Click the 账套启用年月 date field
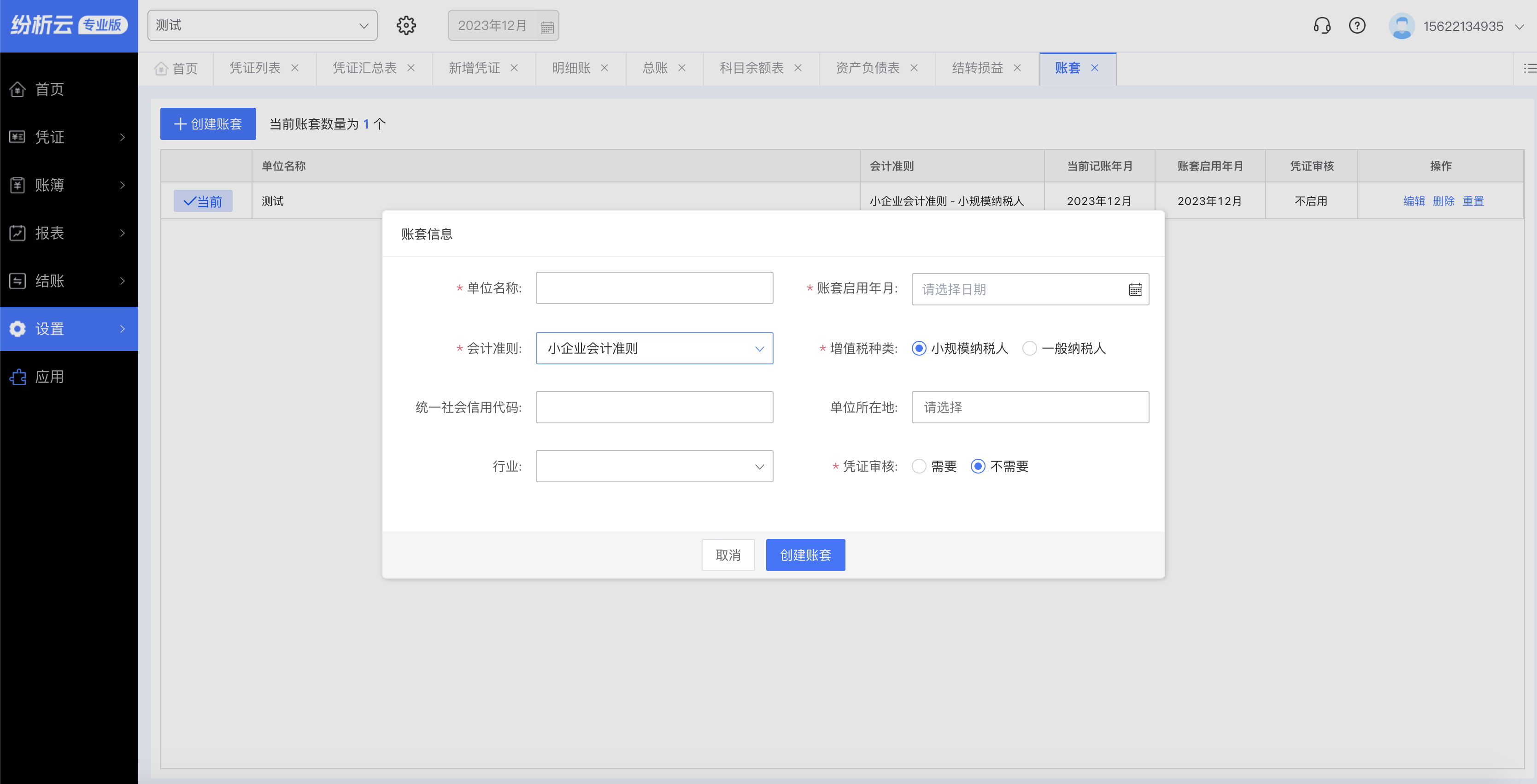The image size is (1537, 784). [x=1031, y=289]
